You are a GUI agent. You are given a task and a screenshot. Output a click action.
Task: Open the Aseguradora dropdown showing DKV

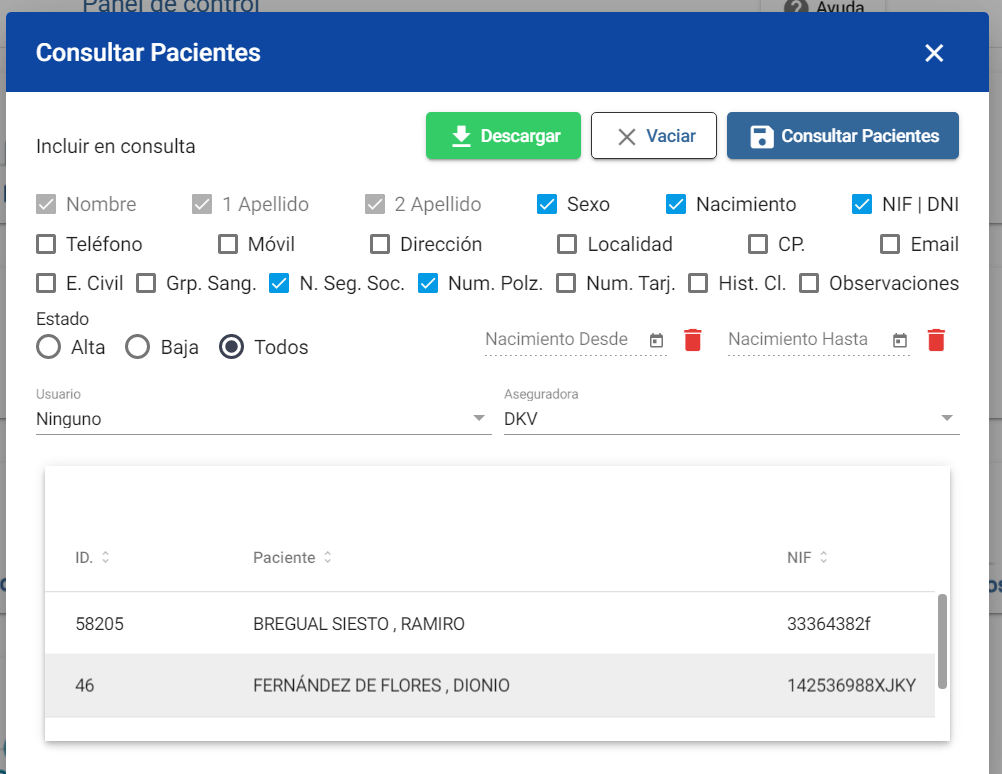[946, 418]
